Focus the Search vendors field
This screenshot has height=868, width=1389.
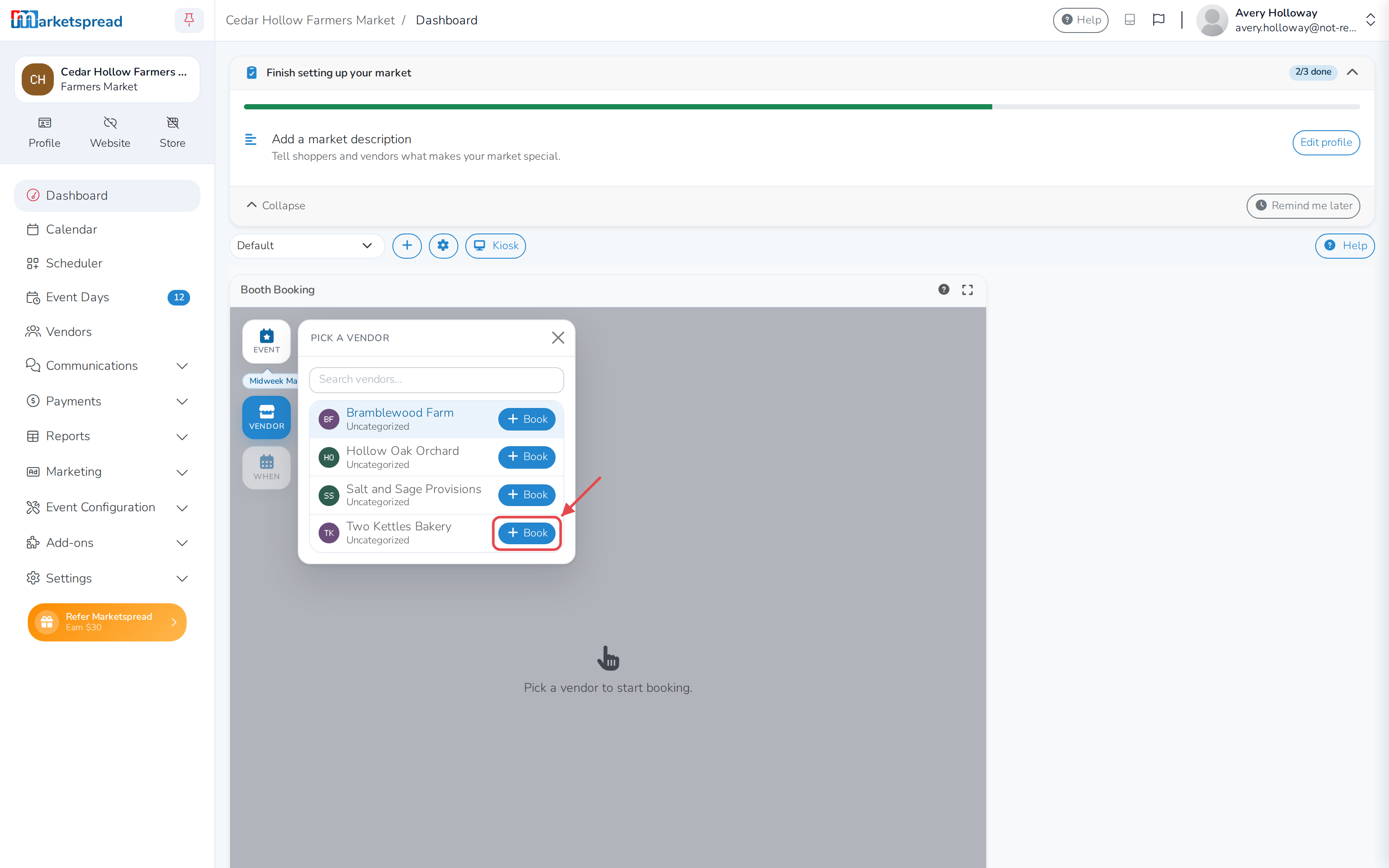(436, 379)
